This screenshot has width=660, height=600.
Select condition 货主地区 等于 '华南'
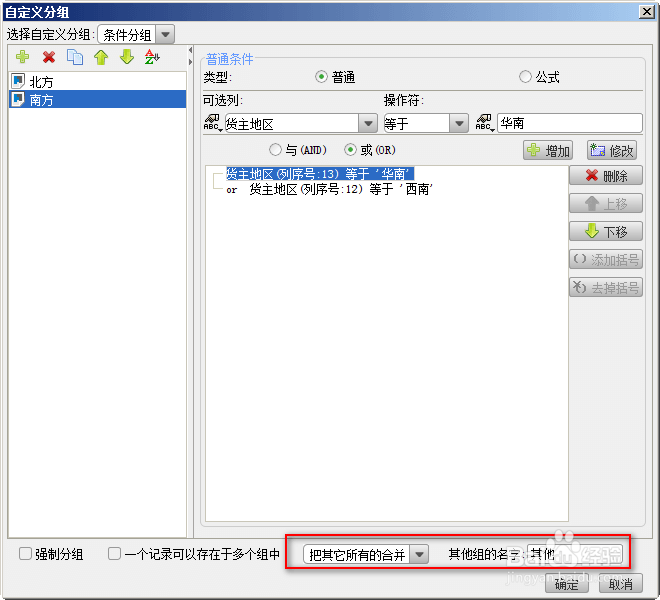coord(320,173)
